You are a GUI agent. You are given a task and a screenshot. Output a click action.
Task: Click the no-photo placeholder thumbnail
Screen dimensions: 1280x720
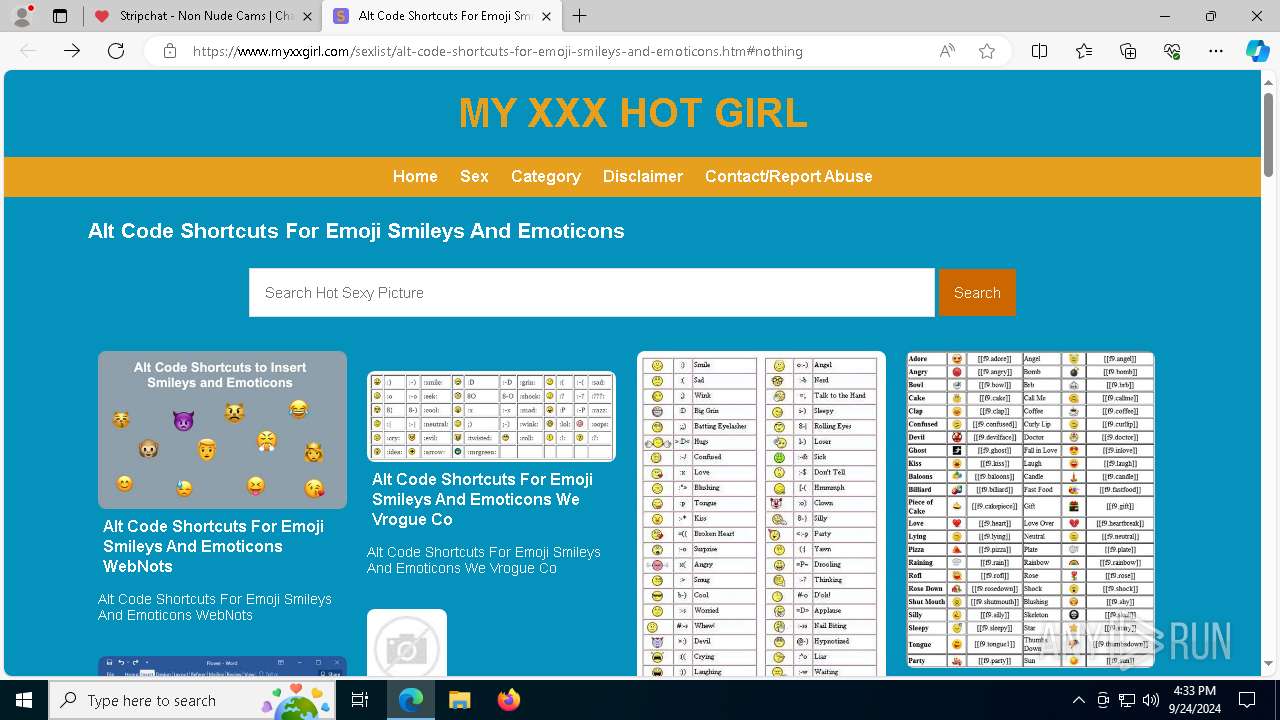(x=407, y=644)
